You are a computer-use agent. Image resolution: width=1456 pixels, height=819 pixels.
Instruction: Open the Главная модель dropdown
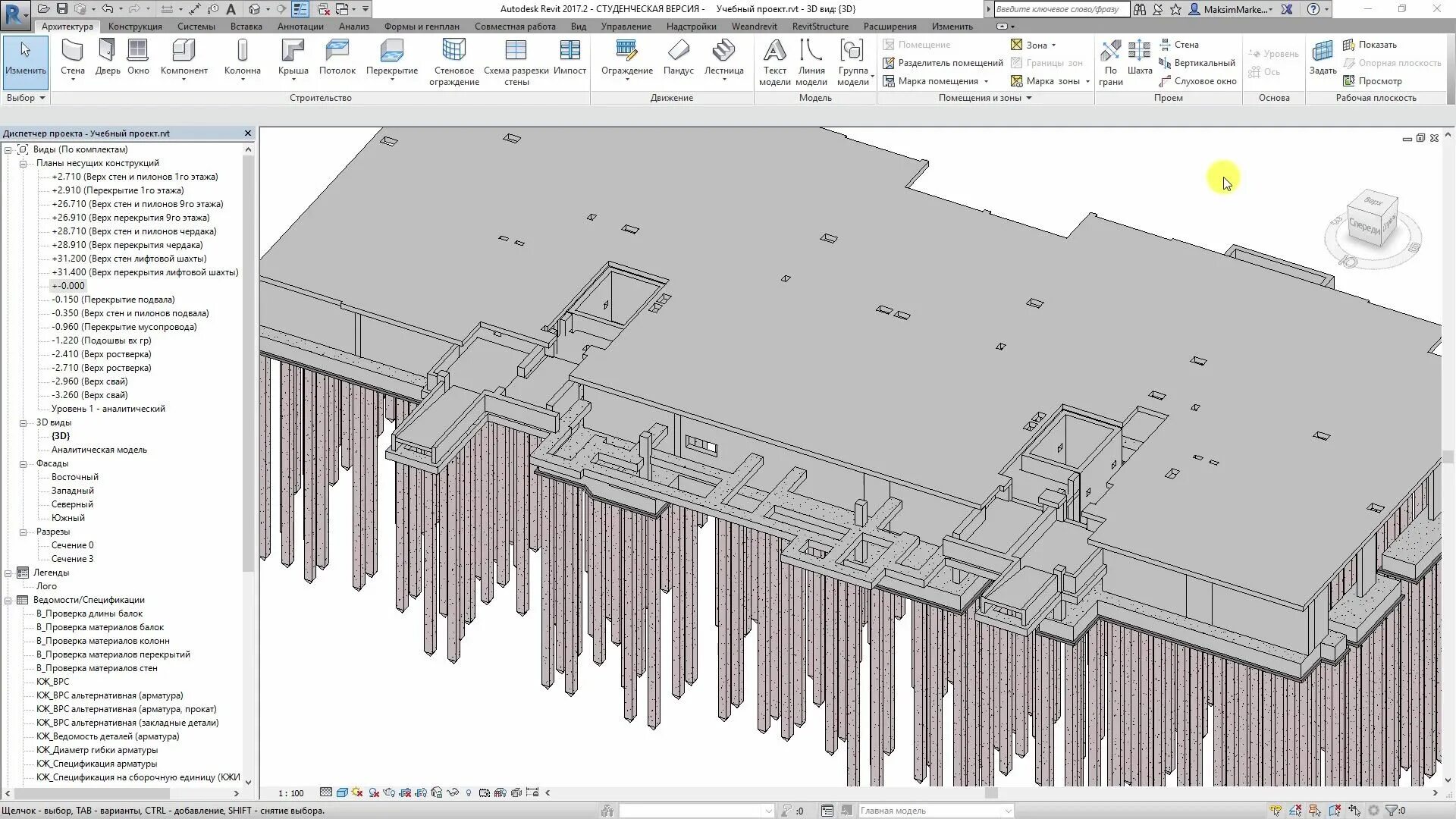click(1008, 811)
